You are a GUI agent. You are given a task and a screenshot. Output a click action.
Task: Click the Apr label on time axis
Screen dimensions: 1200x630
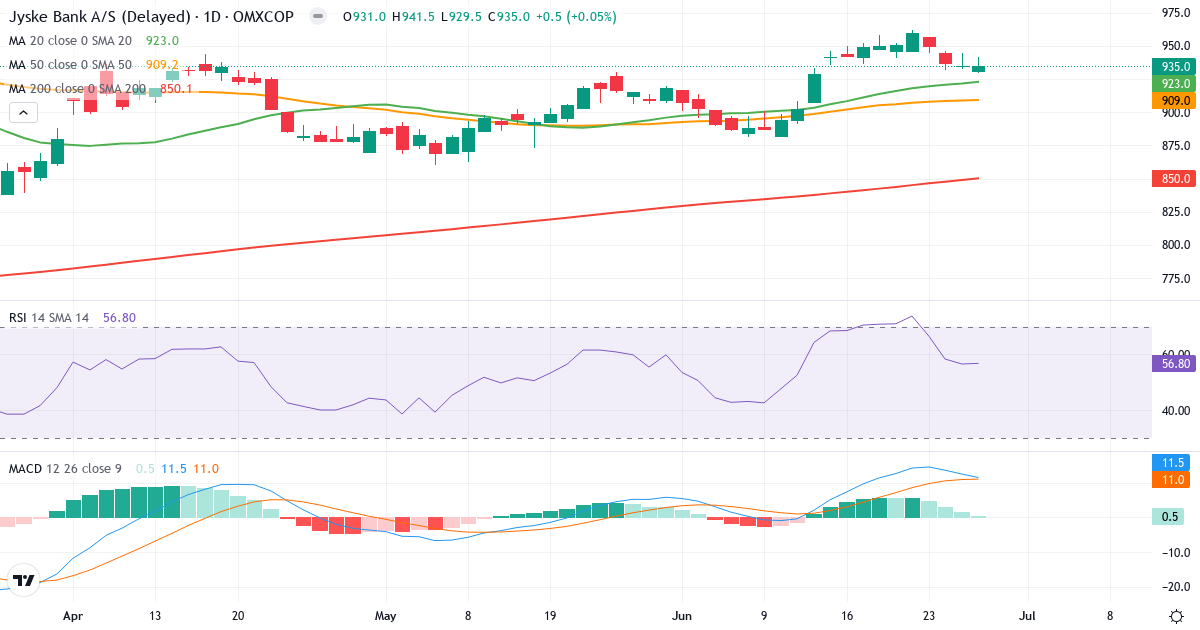(72, 616)
